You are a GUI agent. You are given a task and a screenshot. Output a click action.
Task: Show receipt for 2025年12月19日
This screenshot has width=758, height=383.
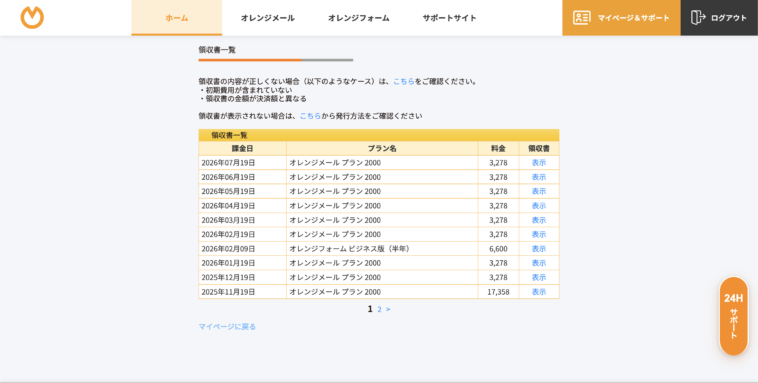click(x=539, y=278)
